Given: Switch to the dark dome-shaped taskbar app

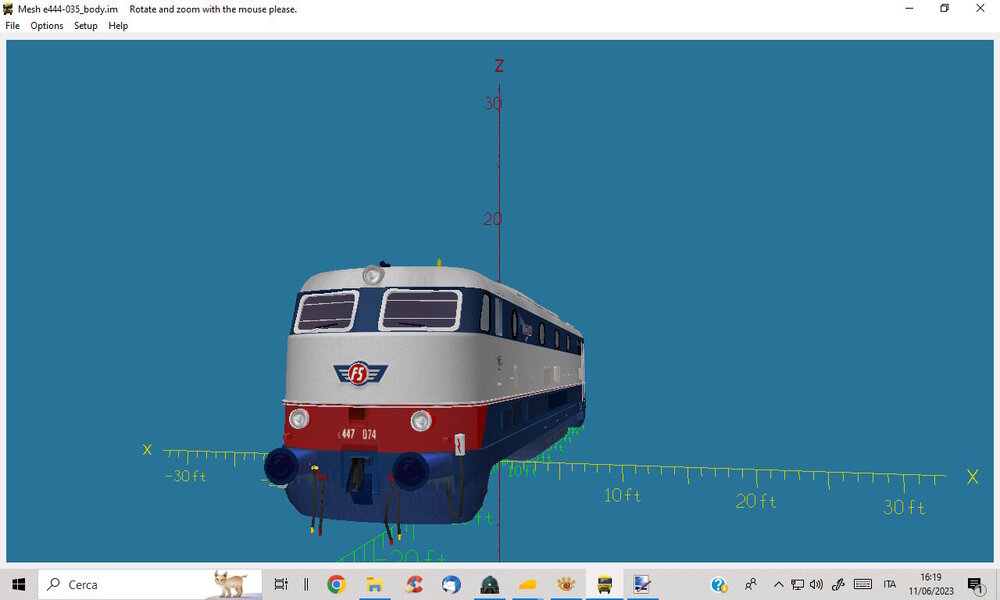Looking at the screenshot, I should (x=490, y=584).
